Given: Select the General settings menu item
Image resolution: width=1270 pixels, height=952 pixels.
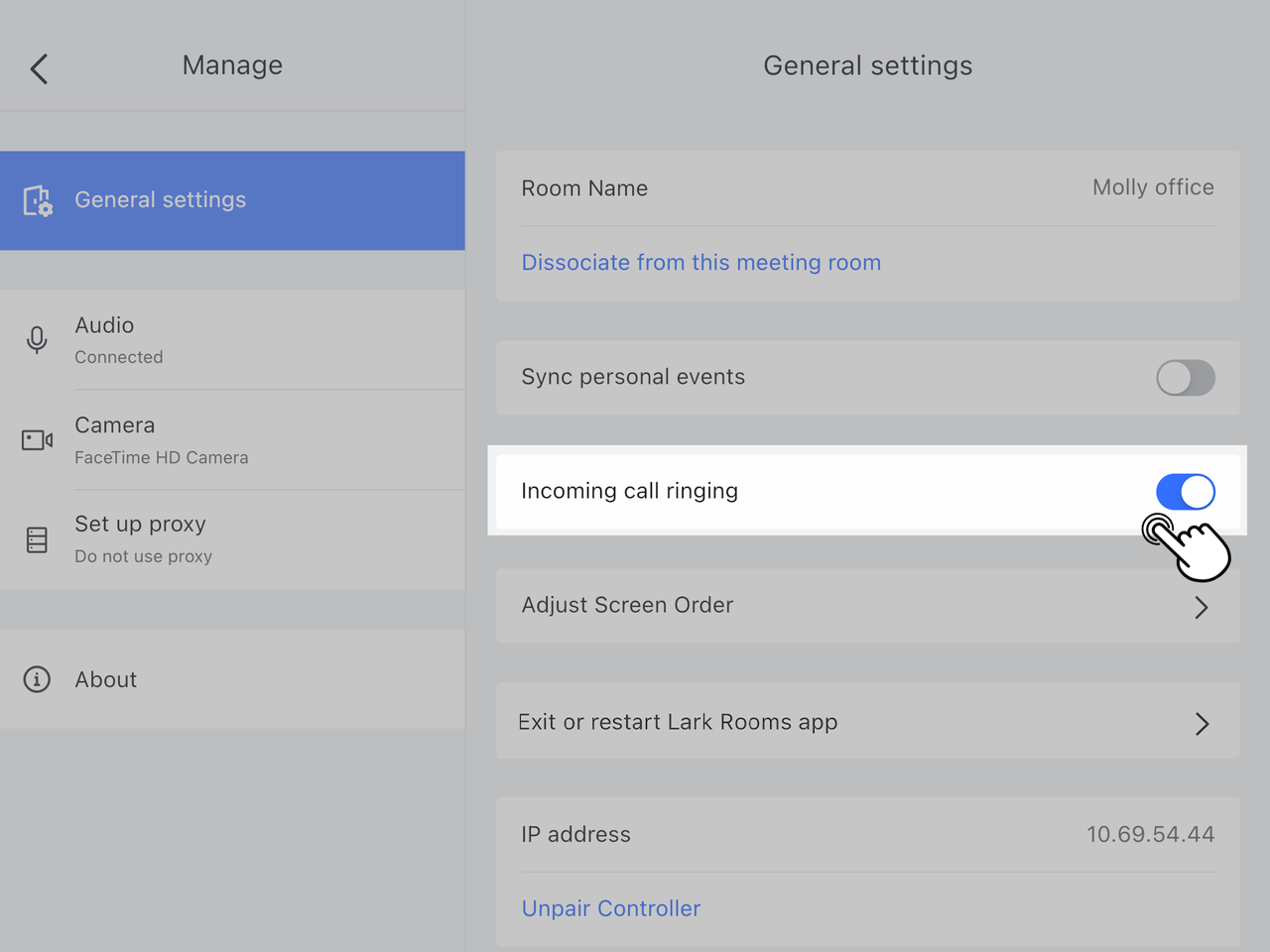Looking at the screenshot, I should tap(160, 200).
